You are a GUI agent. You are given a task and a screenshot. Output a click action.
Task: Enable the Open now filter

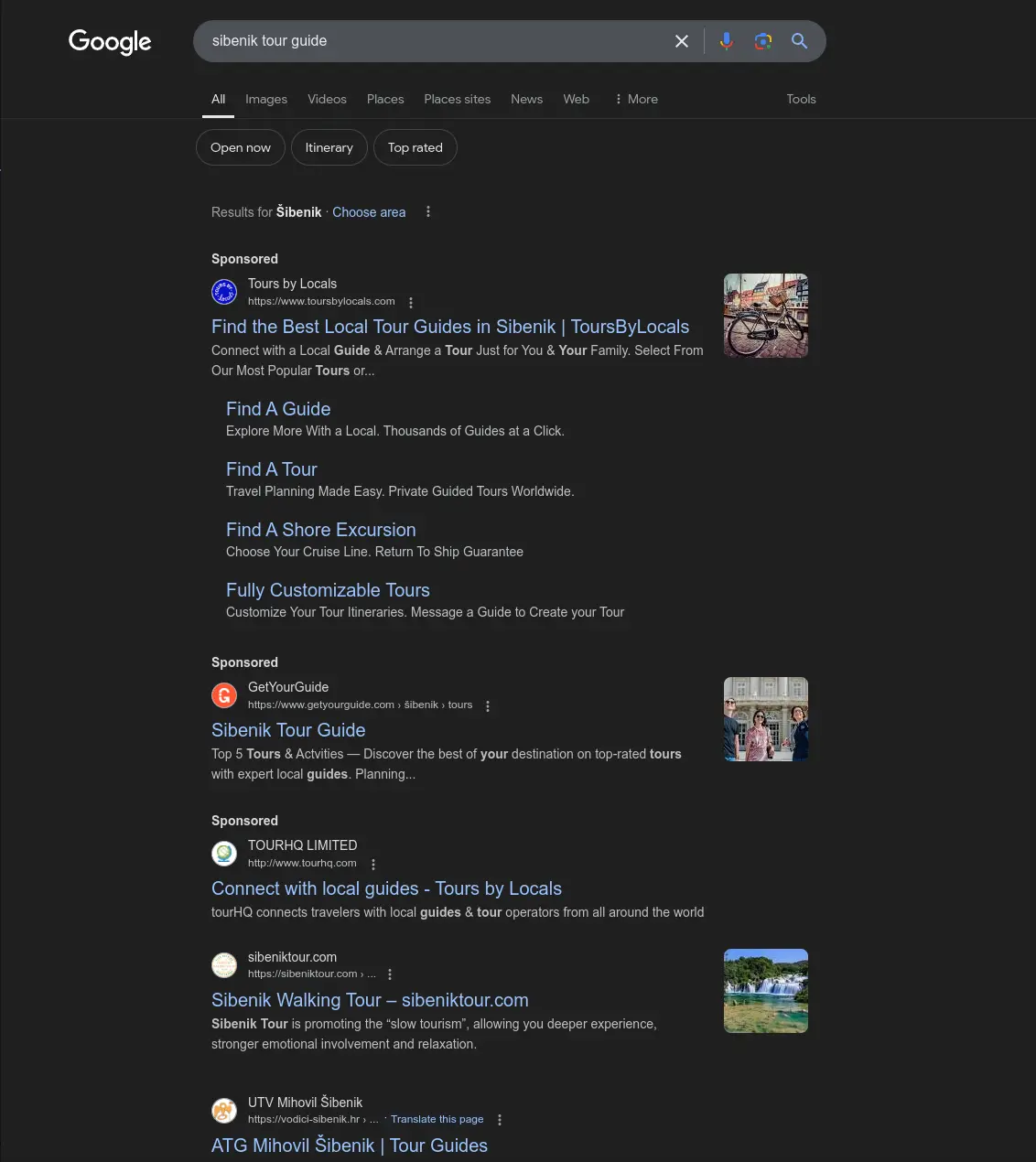[x=240, y=147]
